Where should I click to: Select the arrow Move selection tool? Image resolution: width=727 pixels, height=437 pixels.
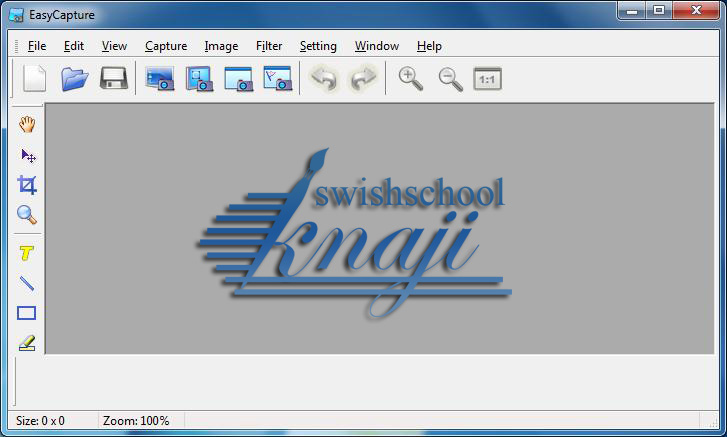pos(28,155)
